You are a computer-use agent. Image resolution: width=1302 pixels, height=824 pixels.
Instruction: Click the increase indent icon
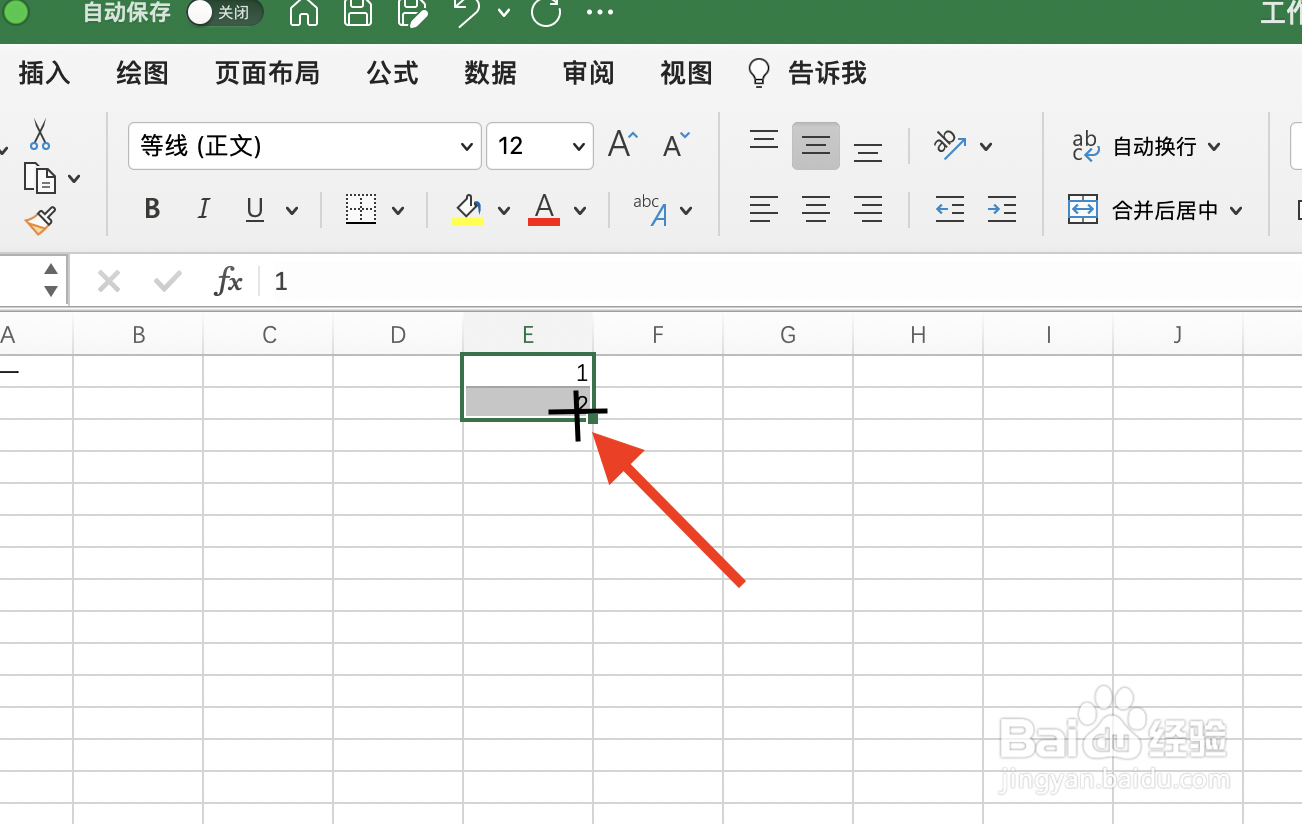[x=1001, y=210]
